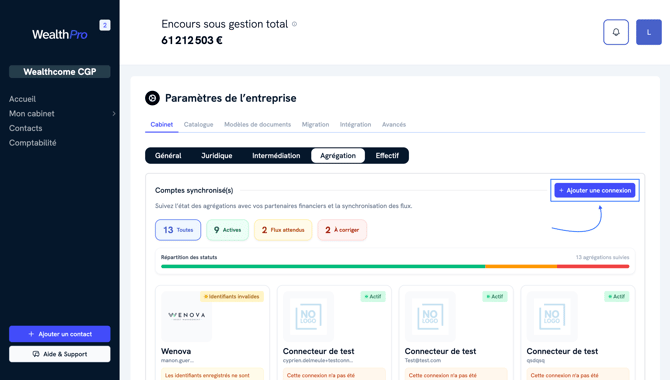The height and width of the screenshot is (380, 670).
Task: Click the orange segment of status distribution bar
Action: coord(521,266)
